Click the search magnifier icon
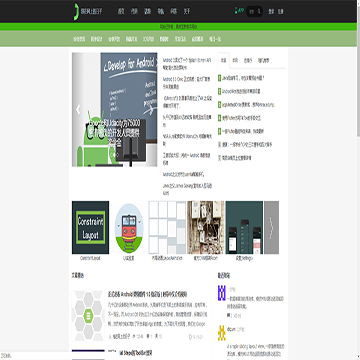 coord(259,11)
